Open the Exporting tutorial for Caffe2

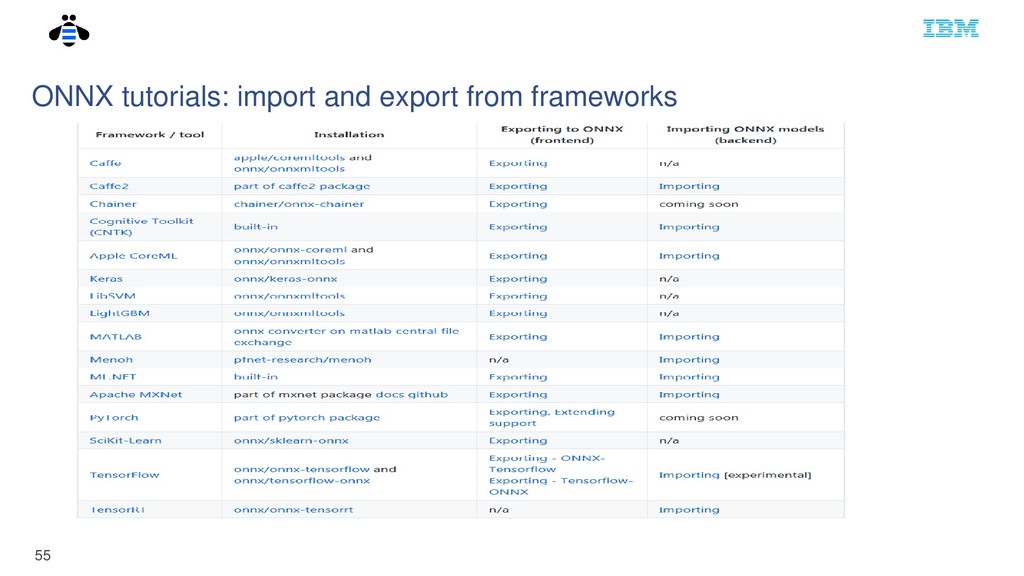pos(518,186)
